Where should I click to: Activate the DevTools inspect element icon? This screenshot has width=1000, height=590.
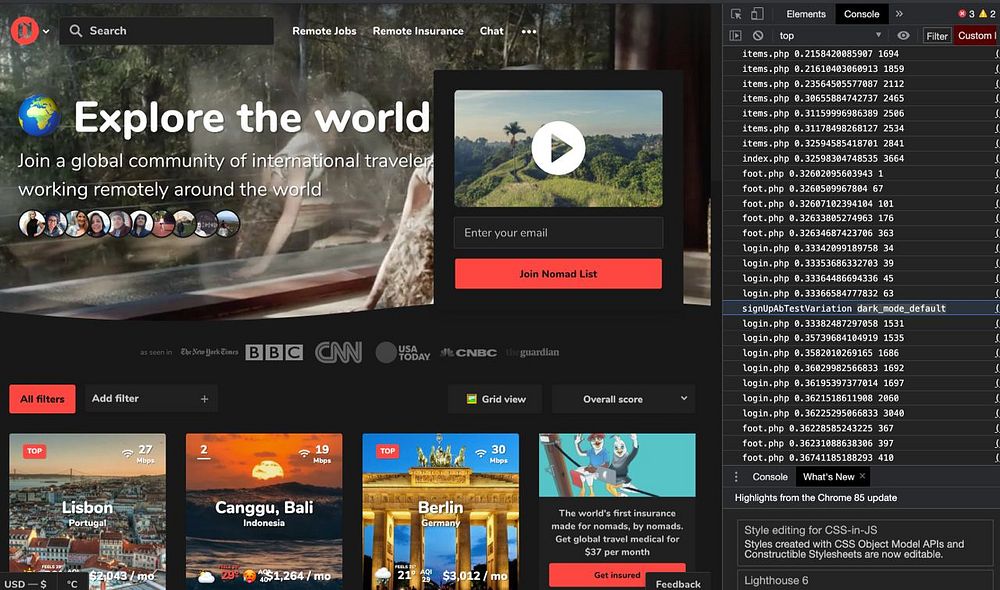[x=736, y=14]
